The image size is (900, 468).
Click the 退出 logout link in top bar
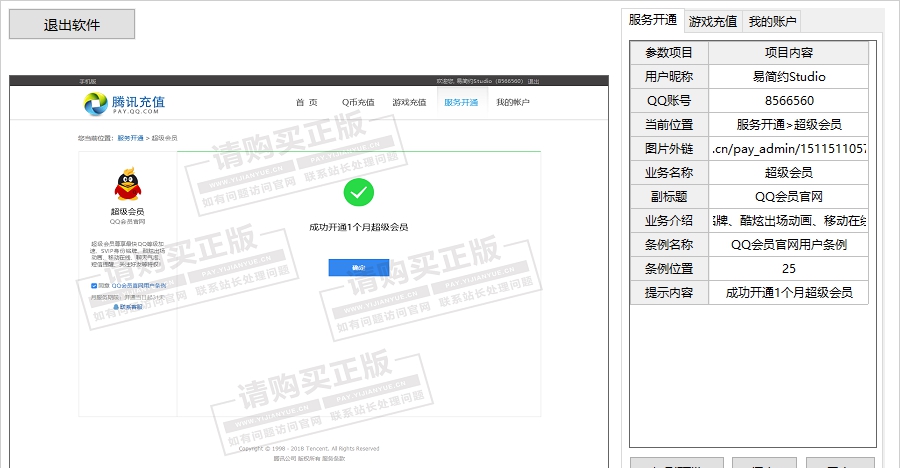click(533, 82)
